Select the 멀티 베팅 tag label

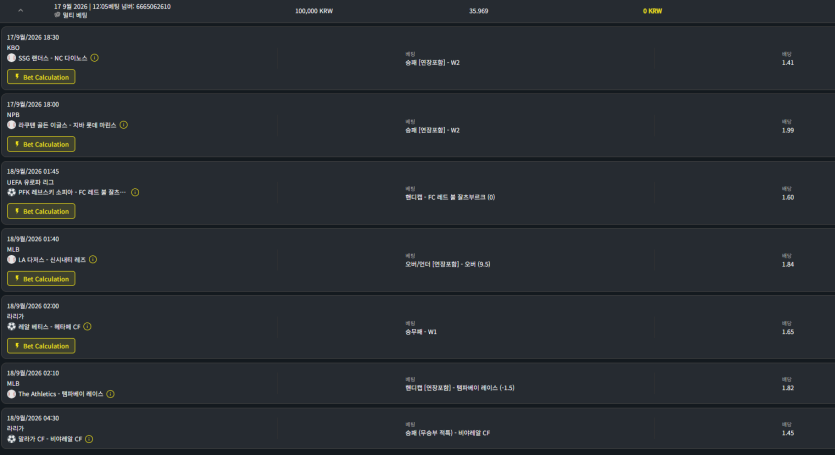click(75, 15)
